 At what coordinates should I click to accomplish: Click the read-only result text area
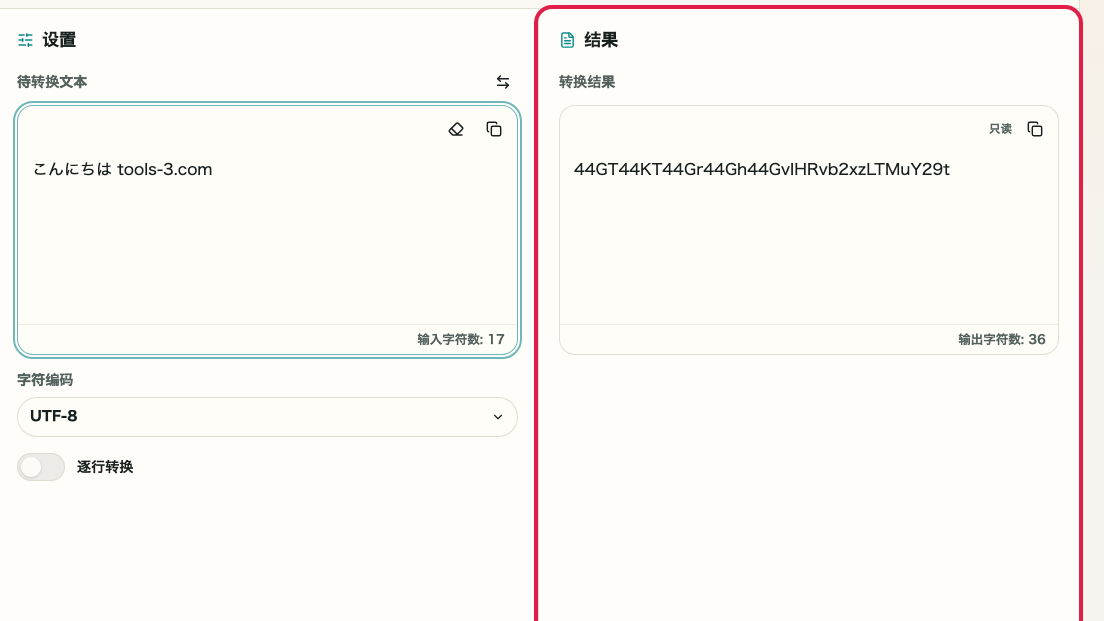pos(809,232)
